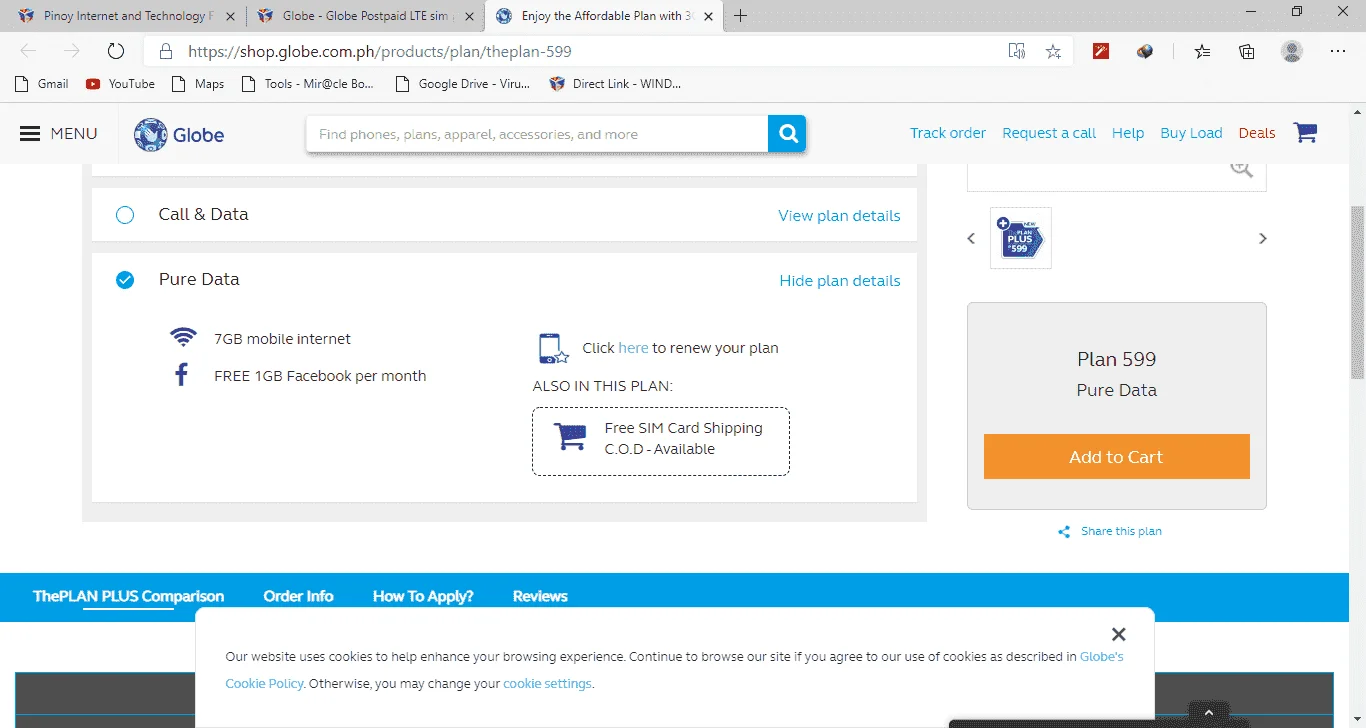
Task: Collapse with Hide plan details for Pure Data
Action: (x=840, y=281)
